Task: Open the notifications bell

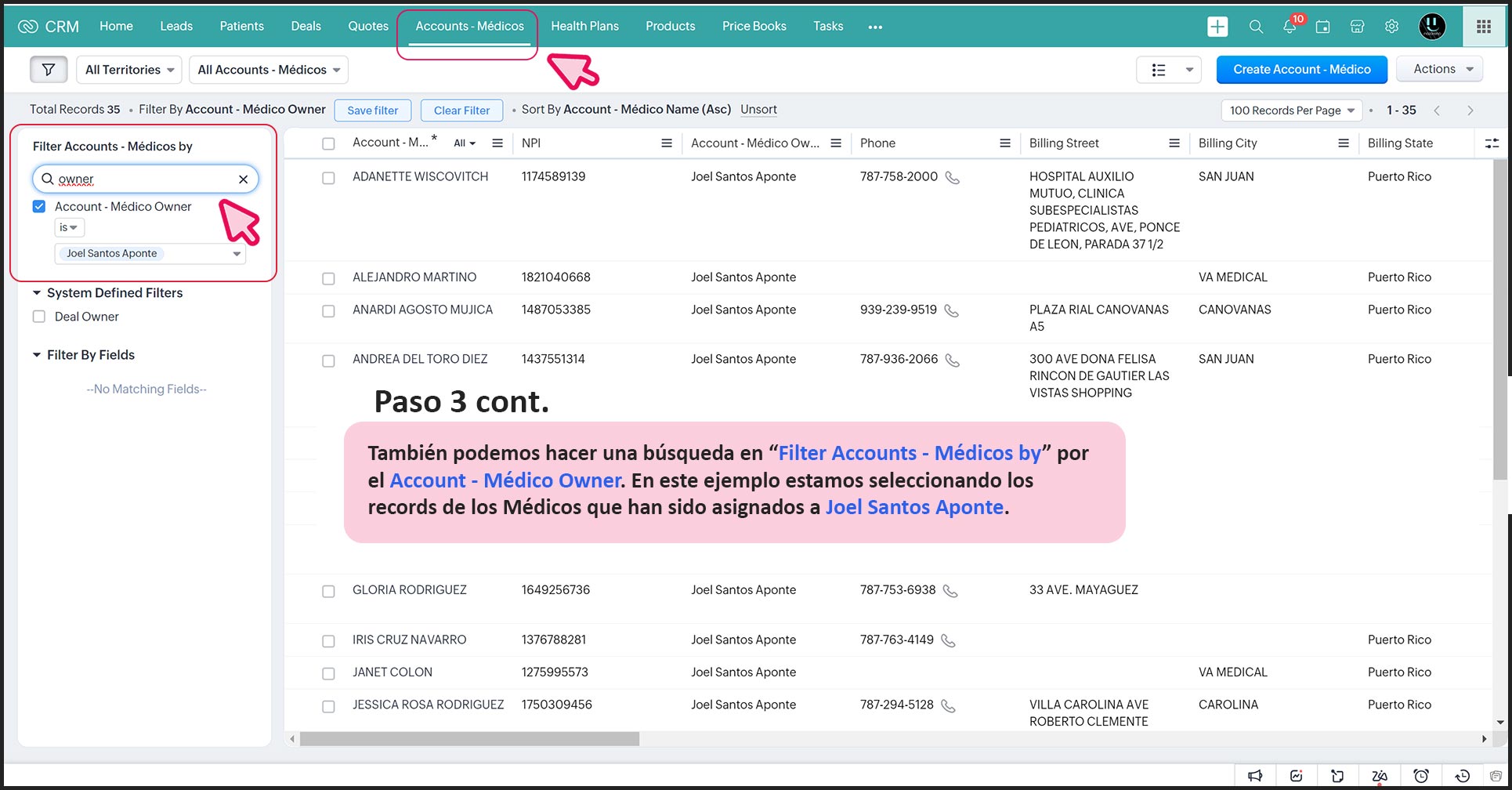Action: 1290,27
